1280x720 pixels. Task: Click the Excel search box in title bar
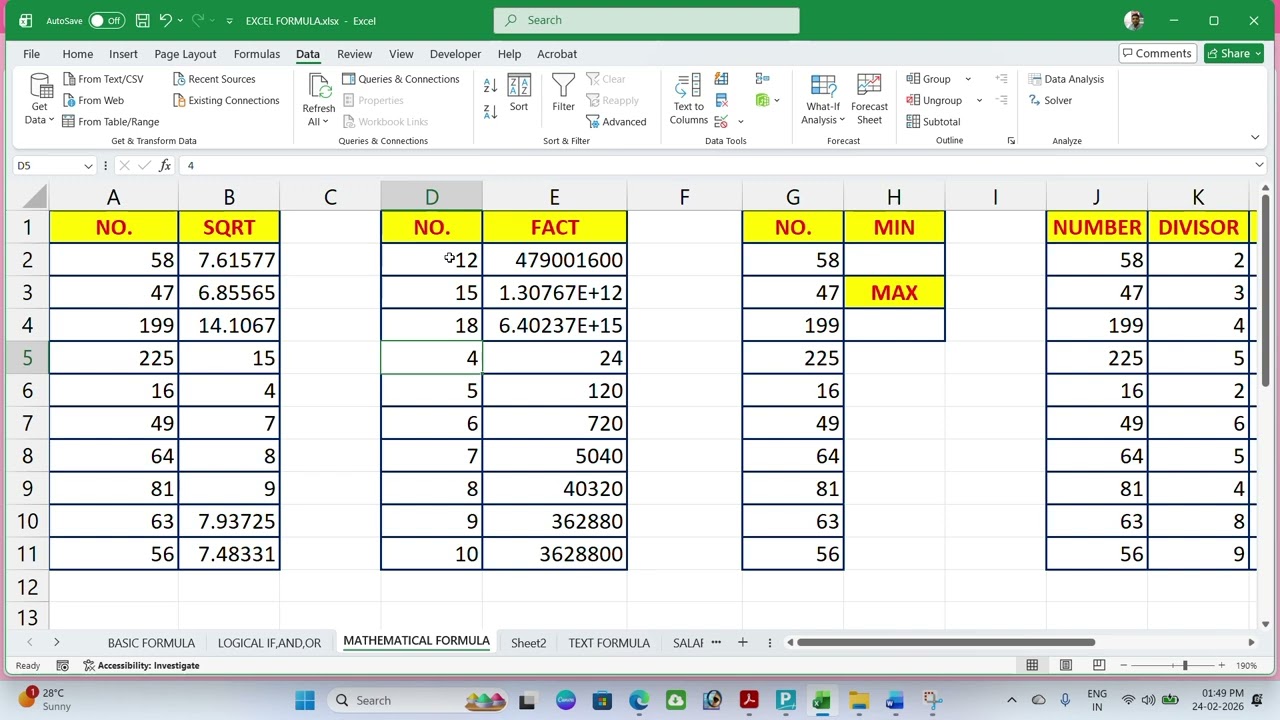pyautogui.click(x=646, y=20)
